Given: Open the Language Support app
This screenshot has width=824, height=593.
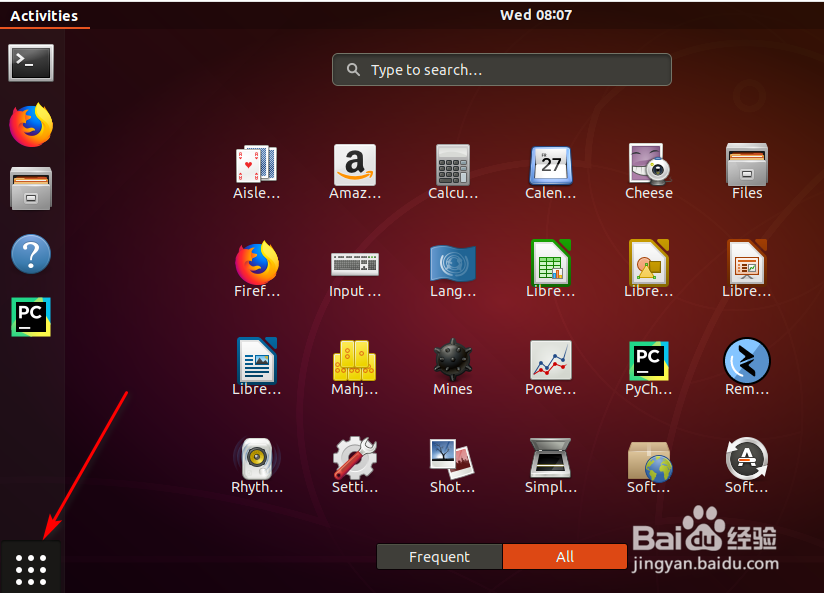Looking at the screenshot, I should pos(453,271).
